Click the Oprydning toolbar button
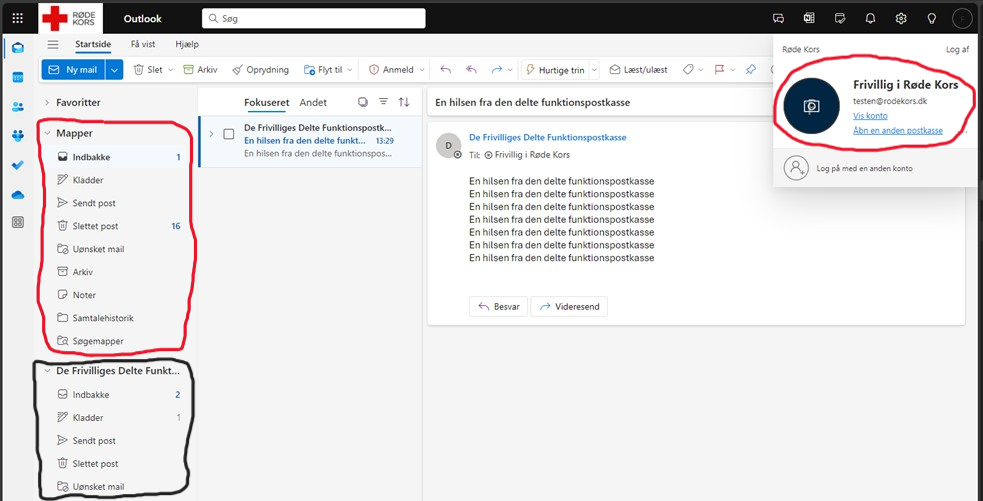 [260, 70]
